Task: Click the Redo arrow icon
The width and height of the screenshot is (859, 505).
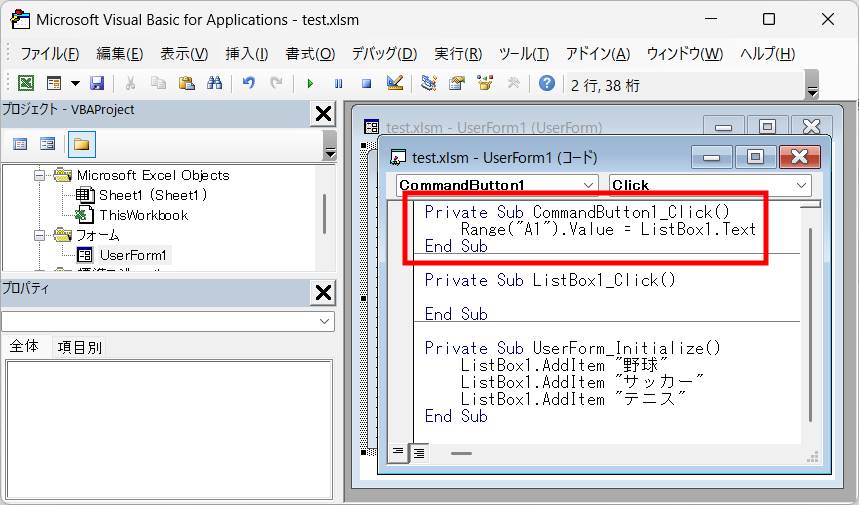Action: tap(277, 83)
